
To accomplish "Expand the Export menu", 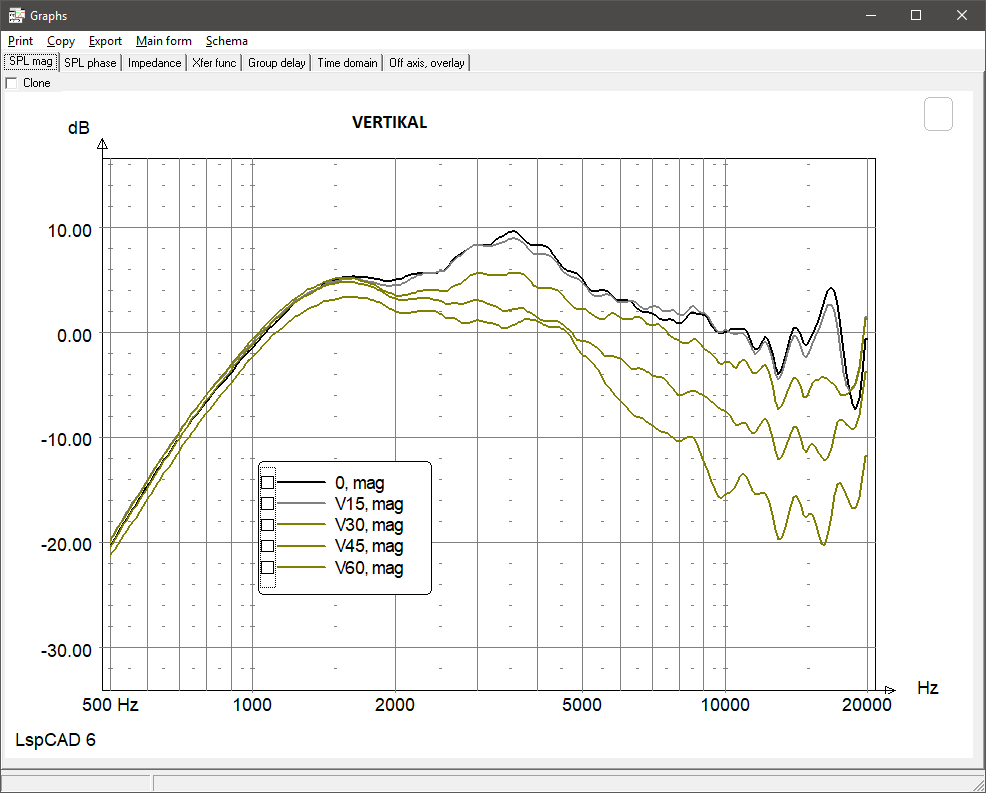I will (105, 41).
